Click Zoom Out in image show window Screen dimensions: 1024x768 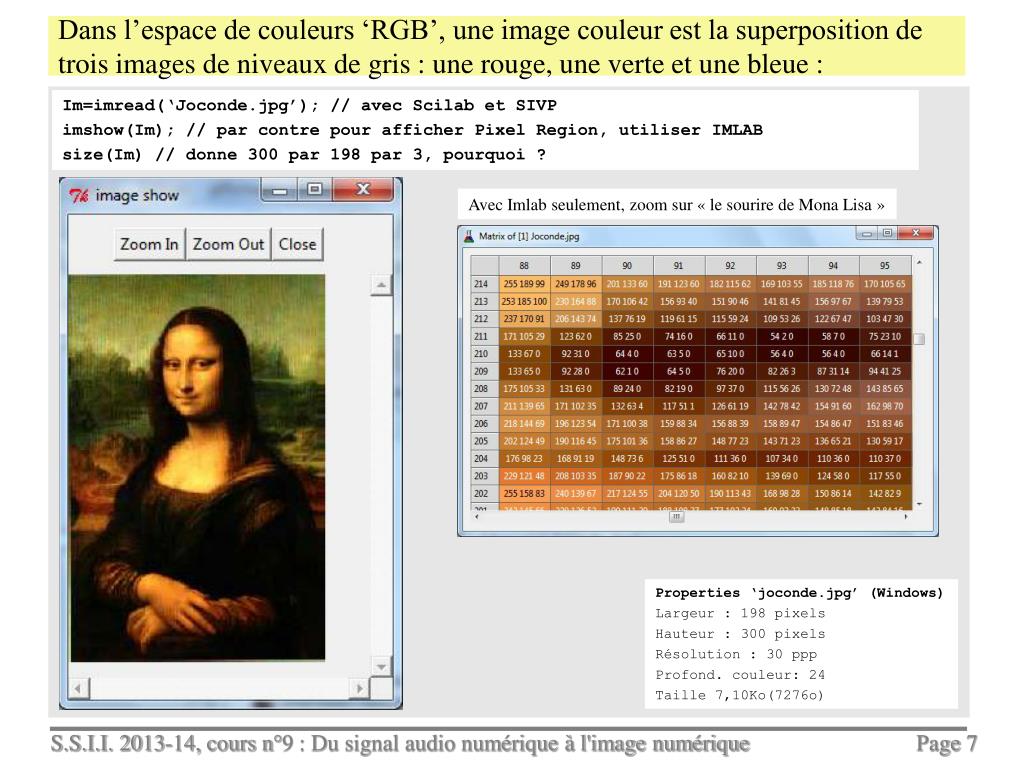pos(228,244)
